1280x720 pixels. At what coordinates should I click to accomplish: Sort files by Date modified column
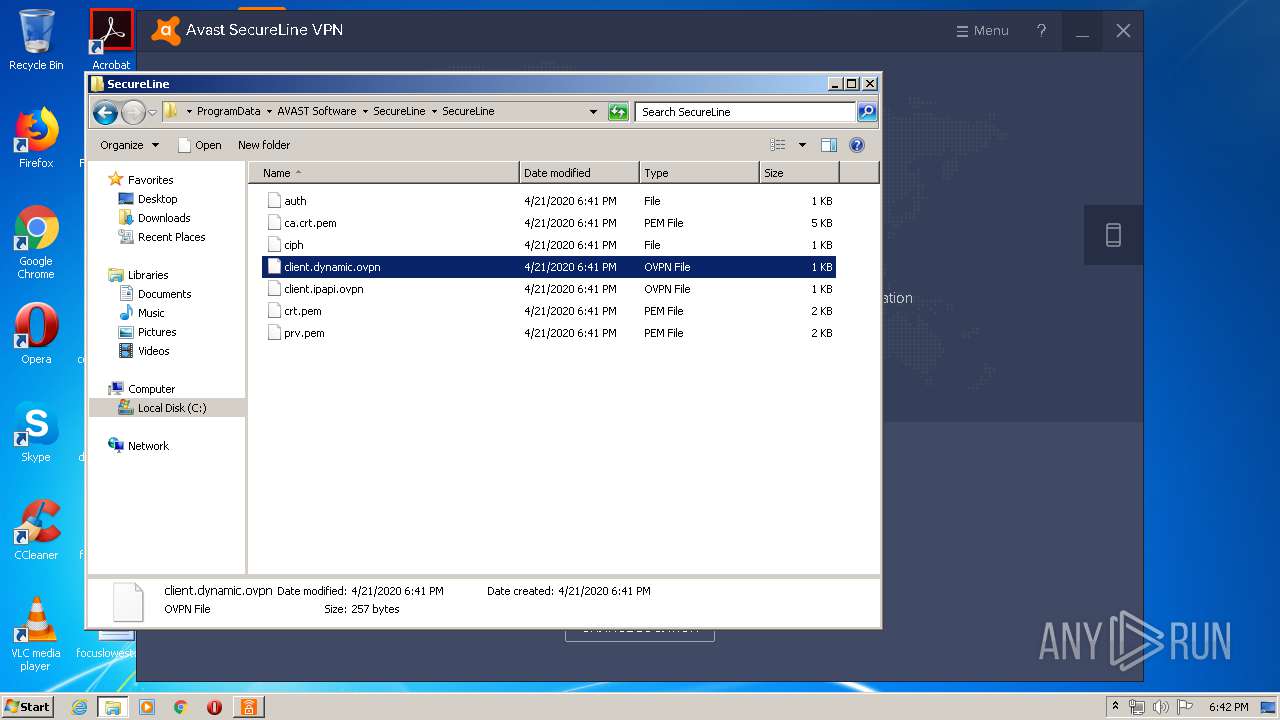pos(579,173)
